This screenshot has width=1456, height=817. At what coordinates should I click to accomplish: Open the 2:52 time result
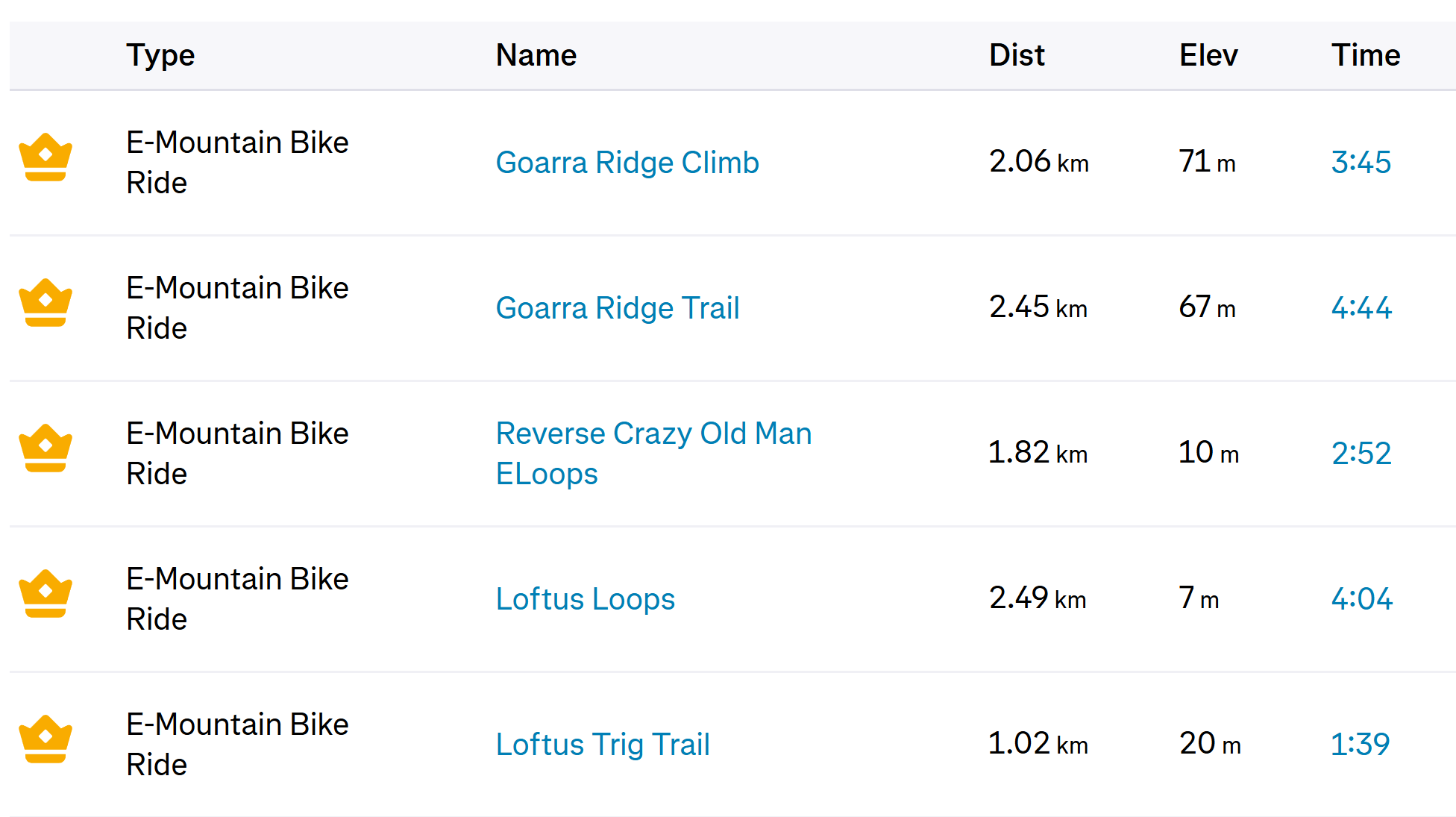click(x=1361, y=454)
